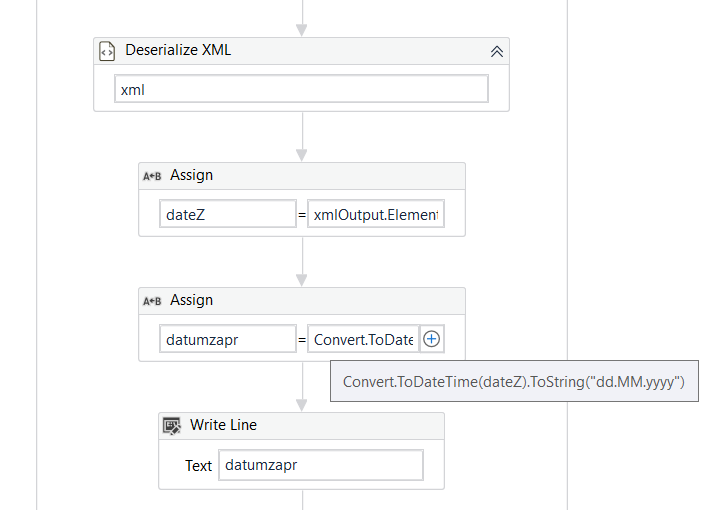This screenshot has width=725, height=510.
Task: Select the dateZ variable field
Action: click(x=227, y=214)
